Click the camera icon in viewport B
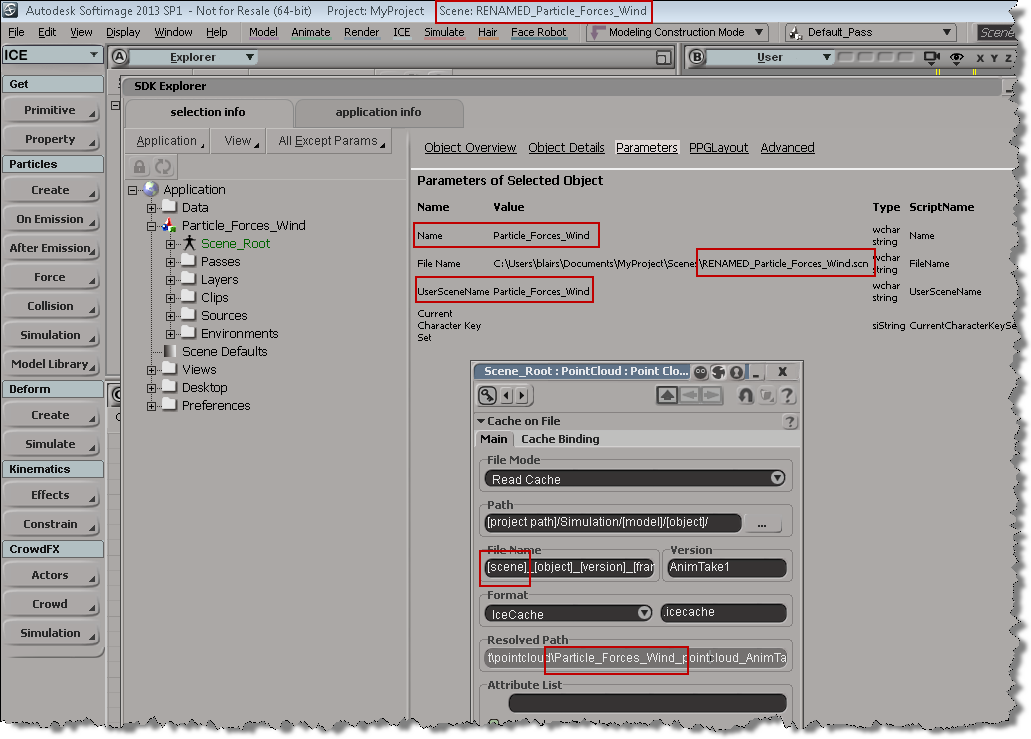This screenshot has height=739, width=1031. point(933,58)
